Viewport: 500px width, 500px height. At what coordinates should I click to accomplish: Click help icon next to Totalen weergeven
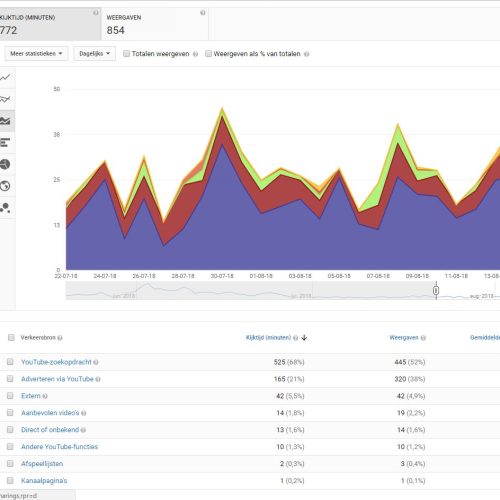[195, 54]
